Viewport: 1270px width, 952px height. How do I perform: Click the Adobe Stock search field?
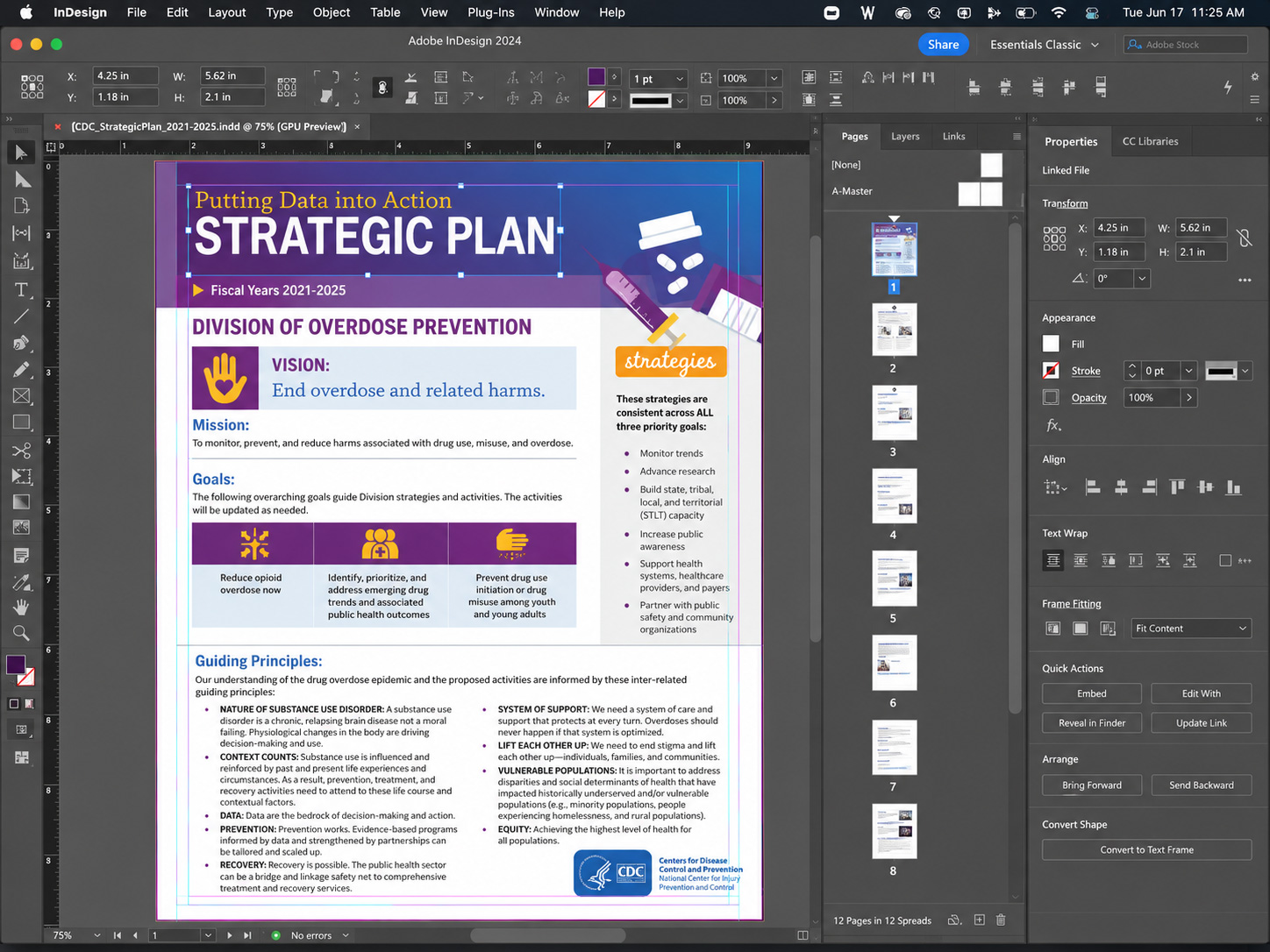pos(1186,45)
